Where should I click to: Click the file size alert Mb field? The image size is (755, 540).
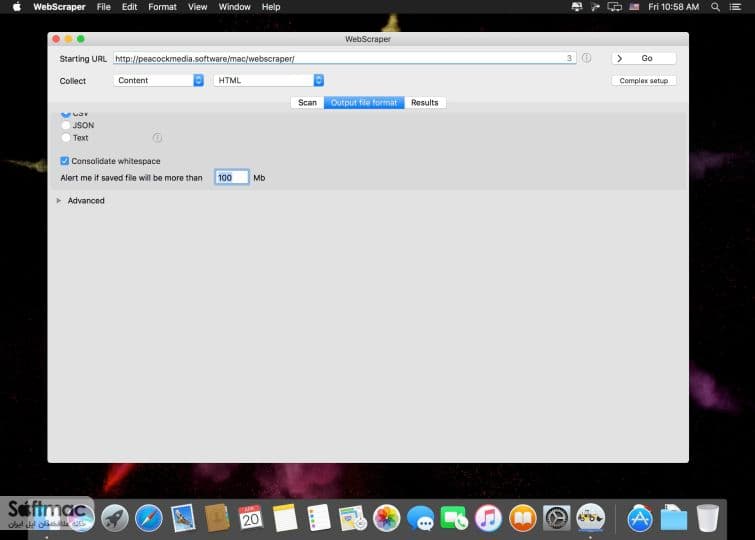[x=232, y=178]
